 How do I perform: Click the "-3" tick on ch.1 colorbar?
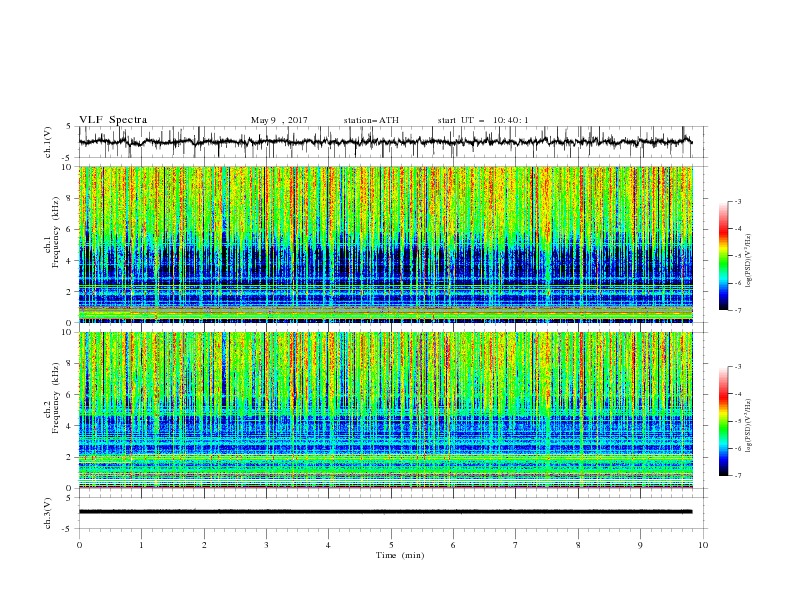737,201
